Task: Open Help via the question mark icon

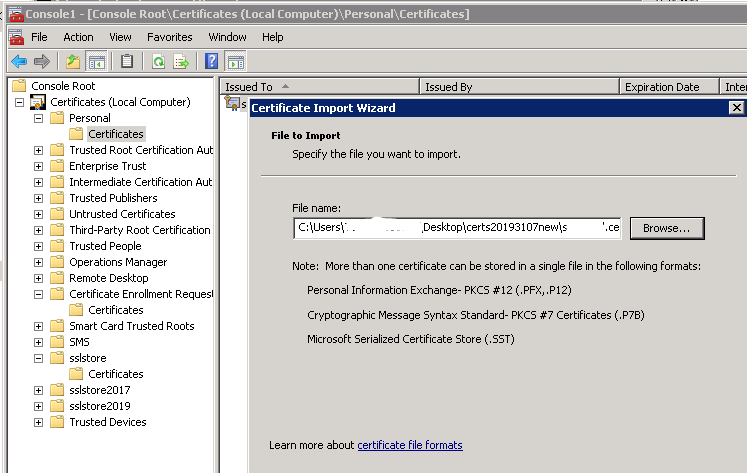Action: click(x=212, y=62)
